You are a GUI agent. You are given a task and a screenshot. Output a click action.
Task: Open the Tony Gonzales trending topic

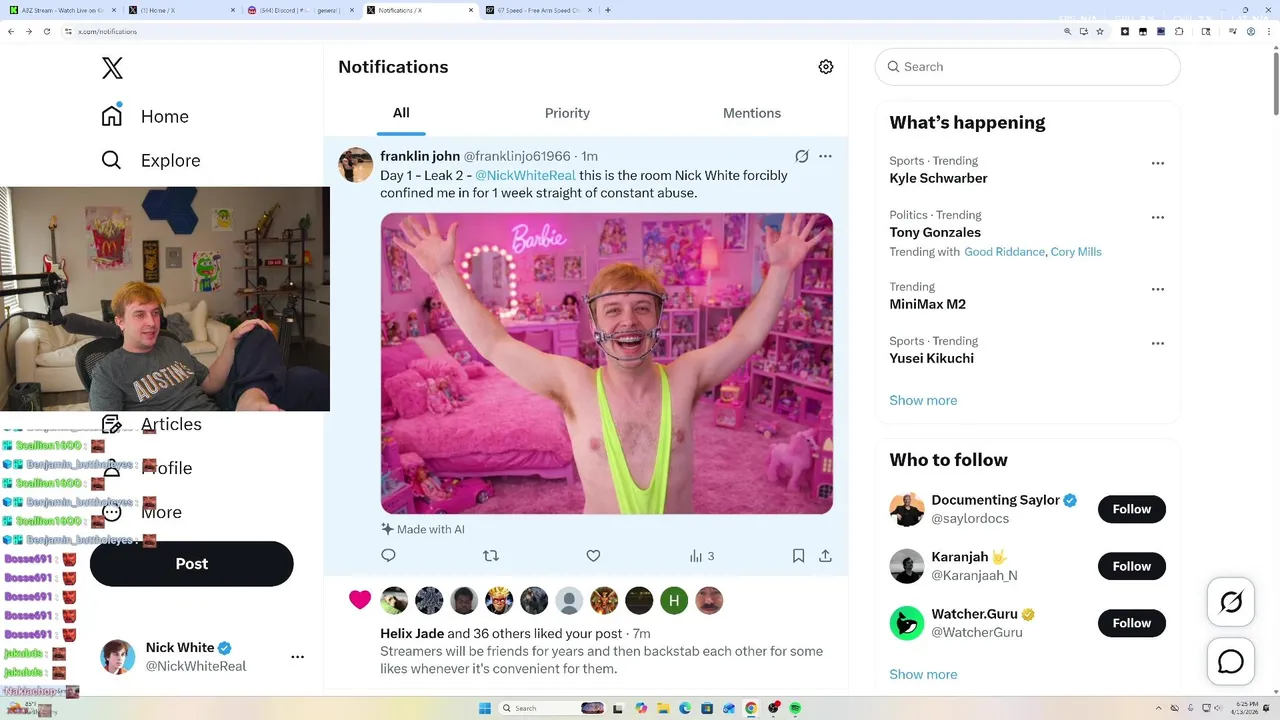coord(935,232)
